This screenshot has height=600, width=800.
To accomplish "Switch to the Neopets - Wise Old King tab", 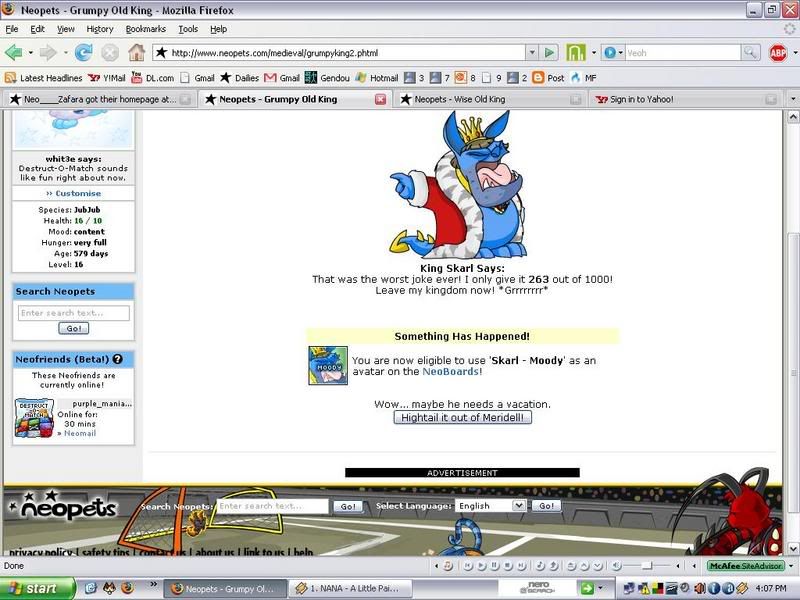I will tap(491, 99).
